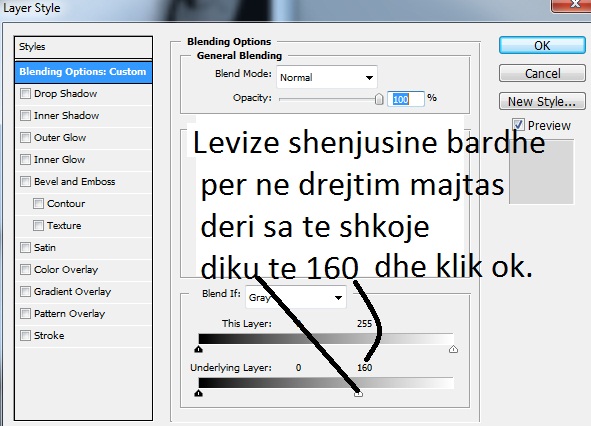Image resolution: width=591 pixels, height=426 pixels.
Task: Open the Blend If Gray dropdown
Action: tap(296, 297)
